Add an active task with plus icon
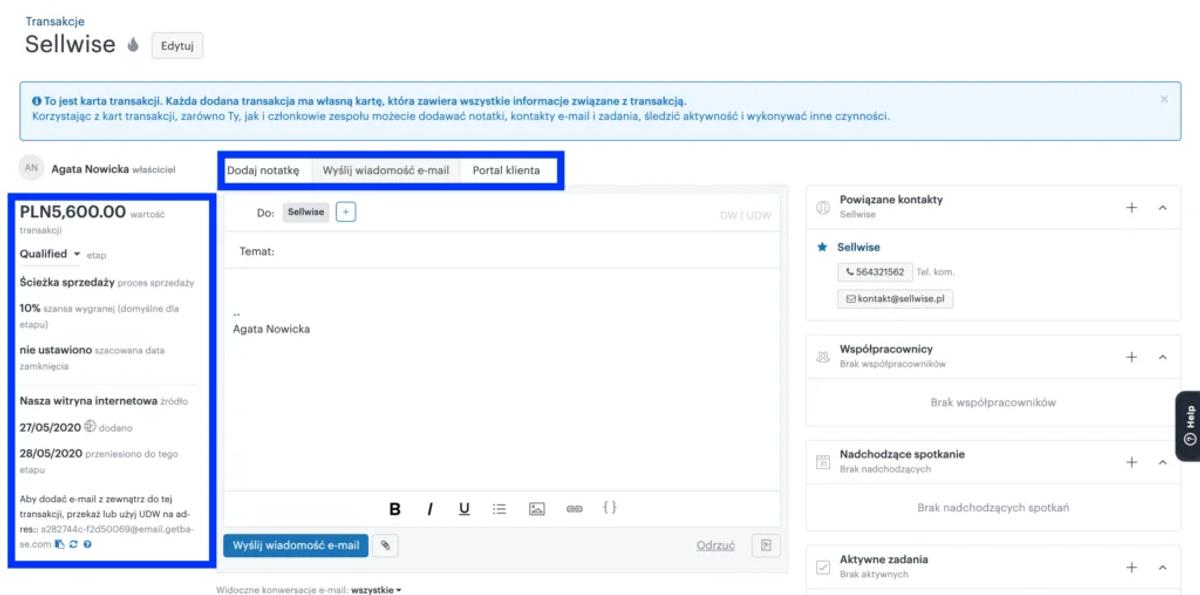 [1132, 567]
